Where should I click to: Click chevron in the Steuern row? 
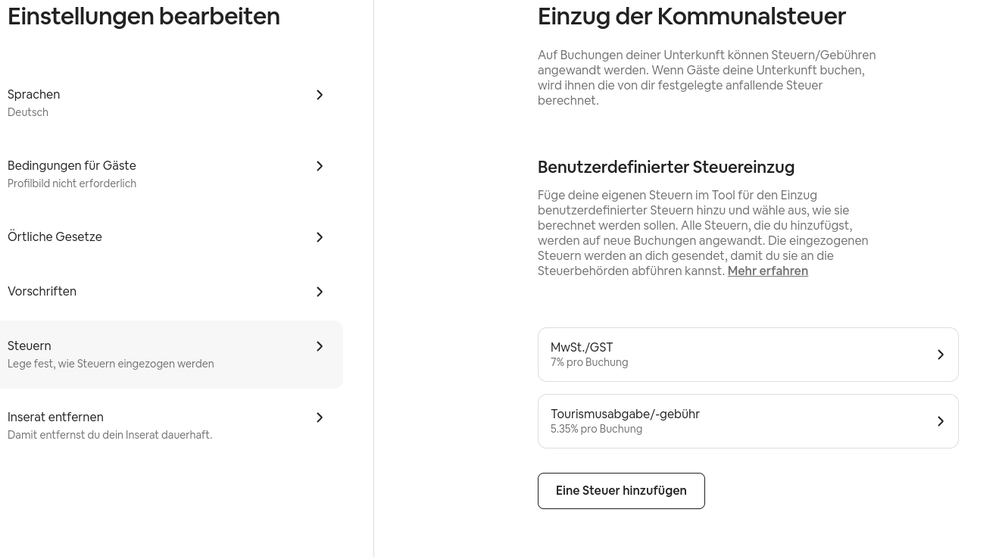[x=320, y=346]
